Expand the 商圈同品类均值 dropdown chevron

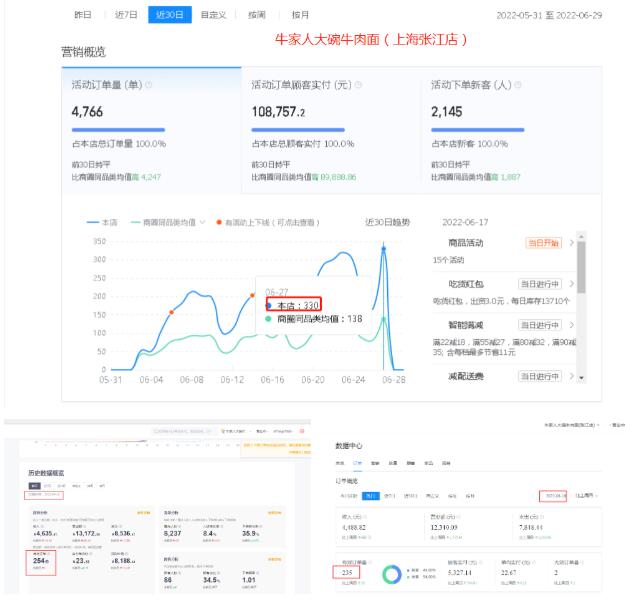[202, 222]
